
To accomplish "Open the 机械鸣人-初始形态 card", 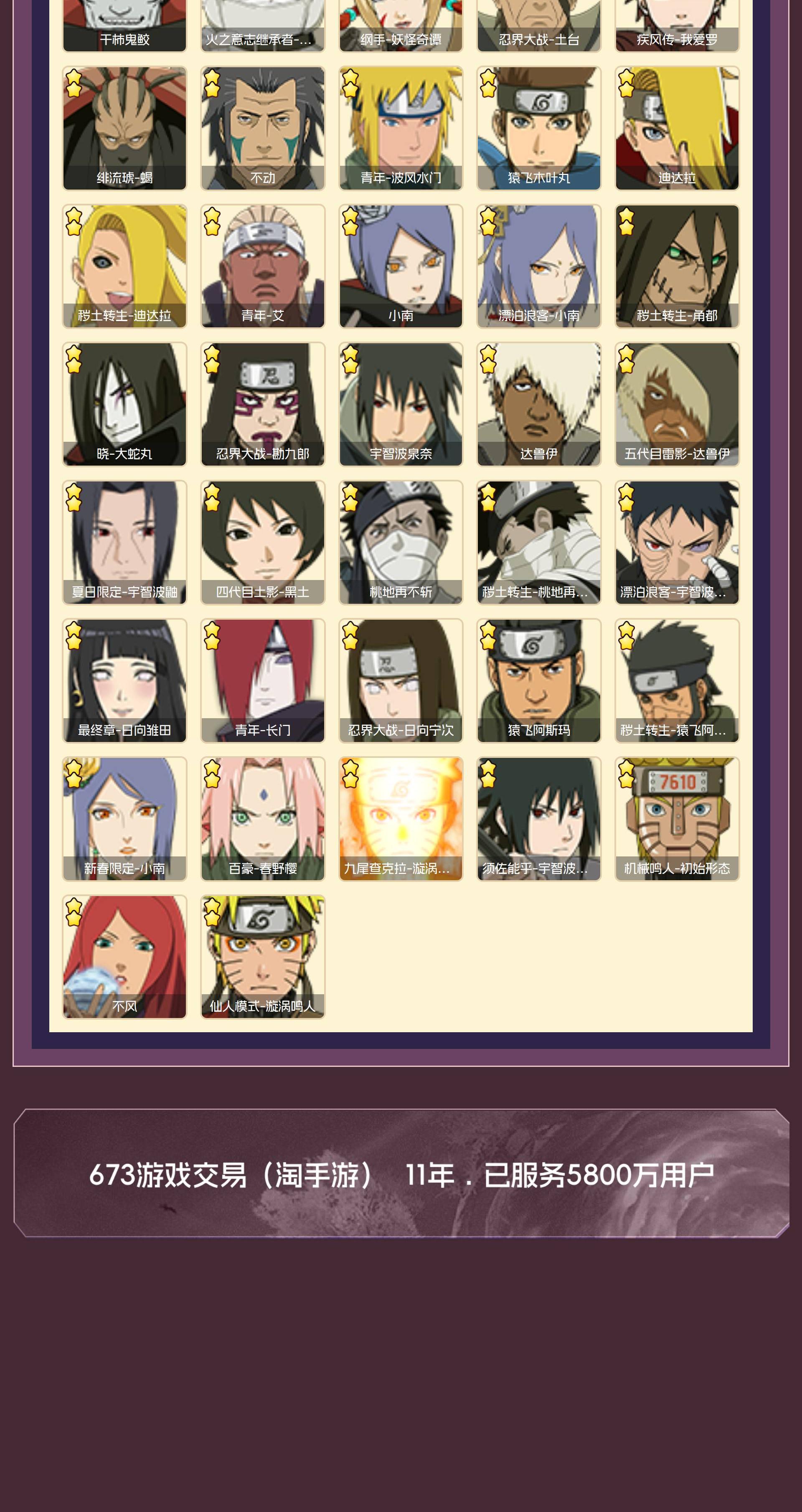I will [x=677, y=819].
